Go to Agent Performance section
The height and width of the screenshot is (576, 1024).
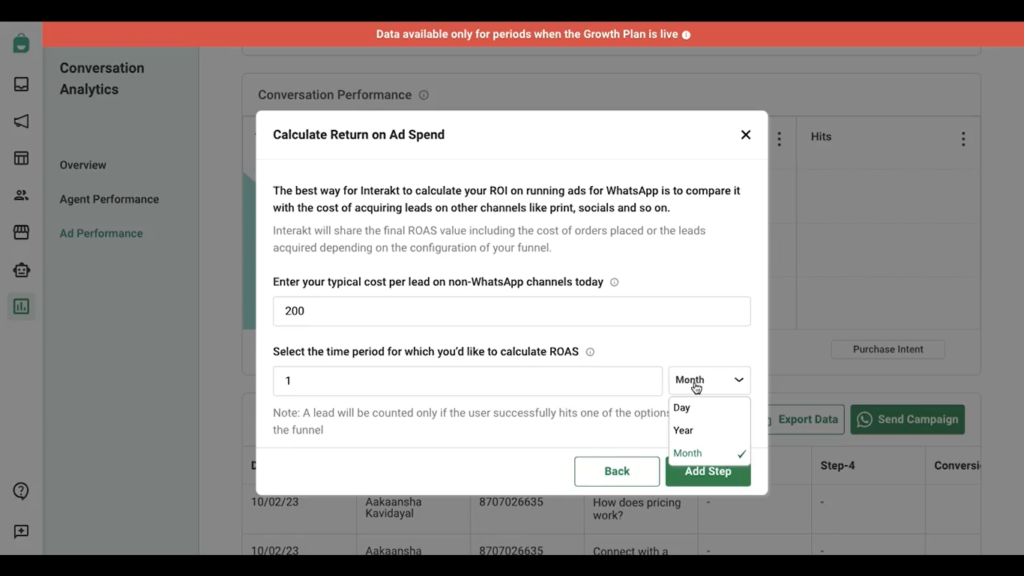(x=109, y=199)
